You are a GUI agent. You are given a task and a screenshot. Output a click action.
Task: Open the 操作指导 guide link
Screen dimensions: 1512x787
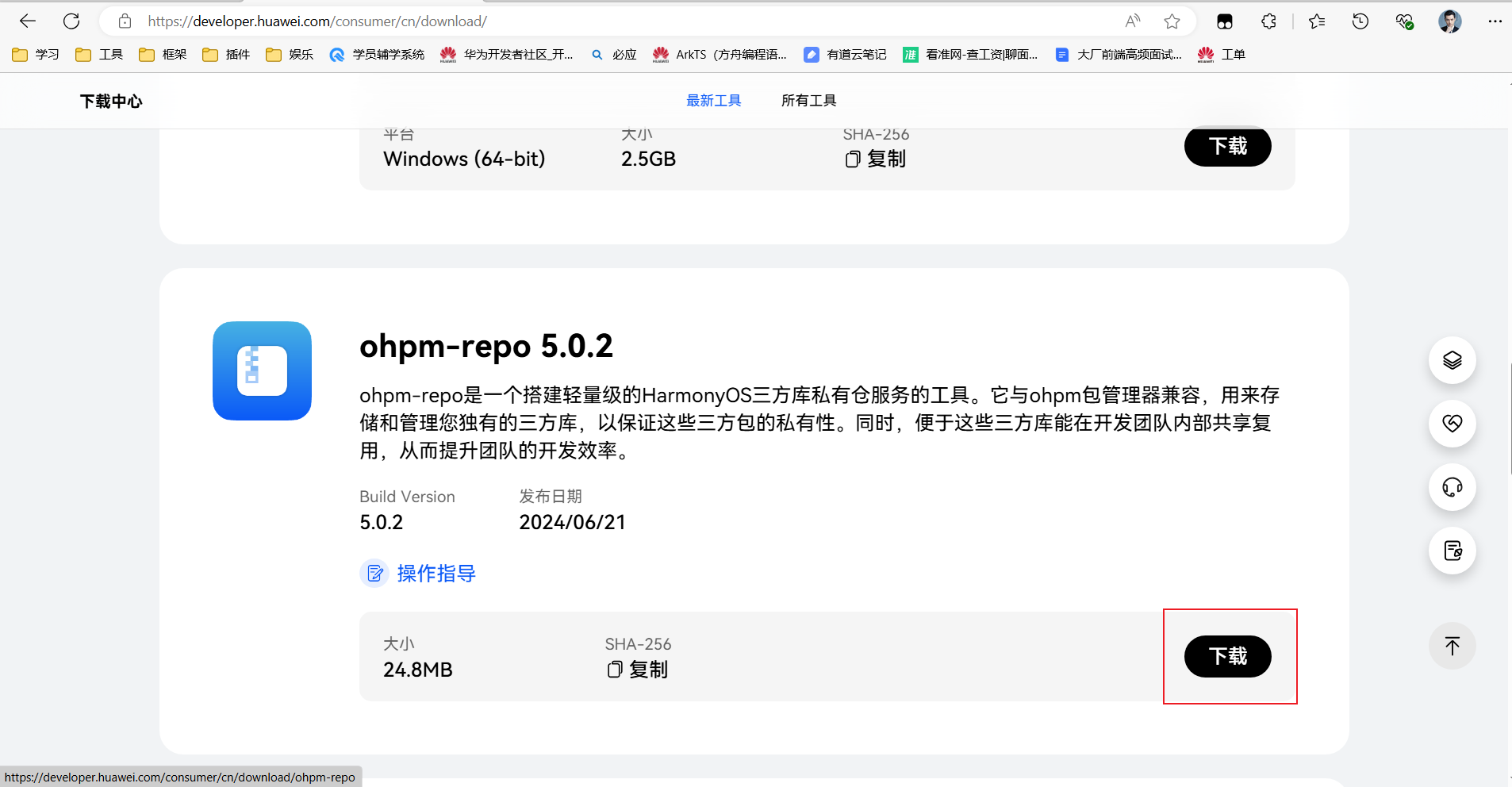pyautogui.click(x=436, y=573)
